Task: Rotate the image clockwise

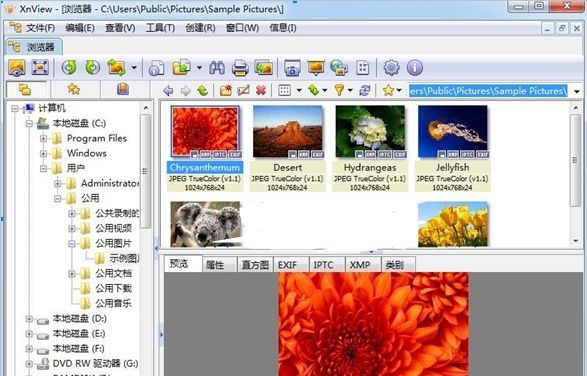Action: pyautogui.click(x=92, y=68)
